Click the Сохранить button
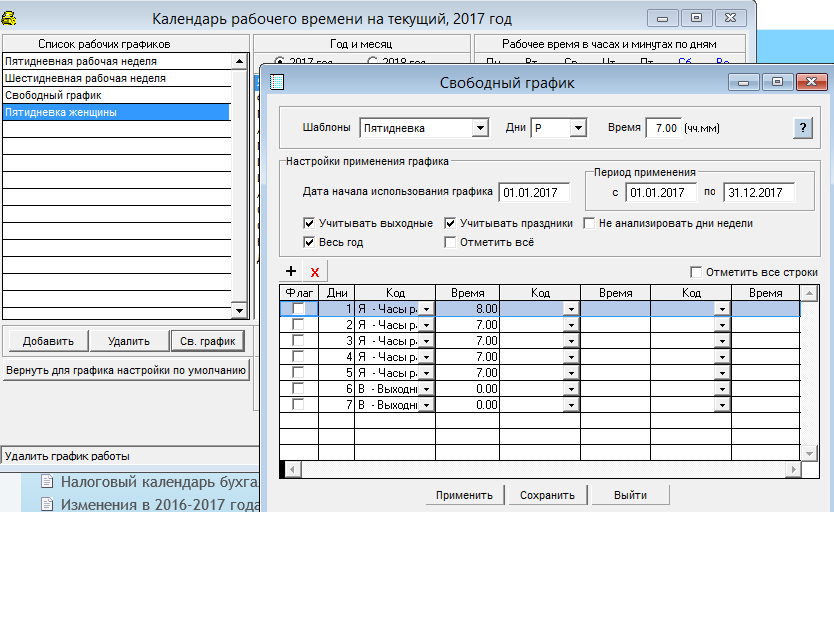The height and width of the screenshot is (634, 834). 547,495
